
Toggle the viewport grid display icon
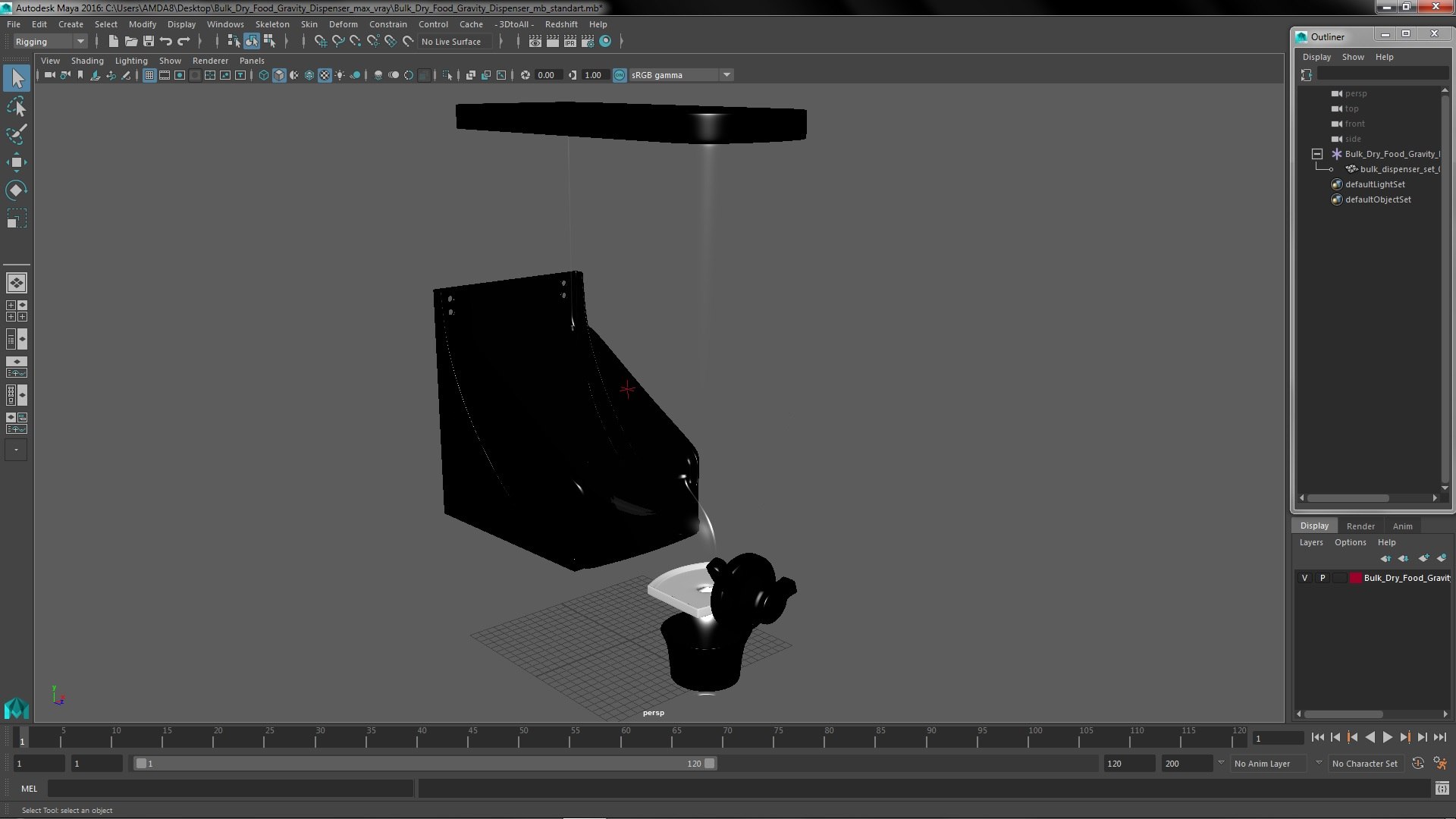(x=149, y=75)
